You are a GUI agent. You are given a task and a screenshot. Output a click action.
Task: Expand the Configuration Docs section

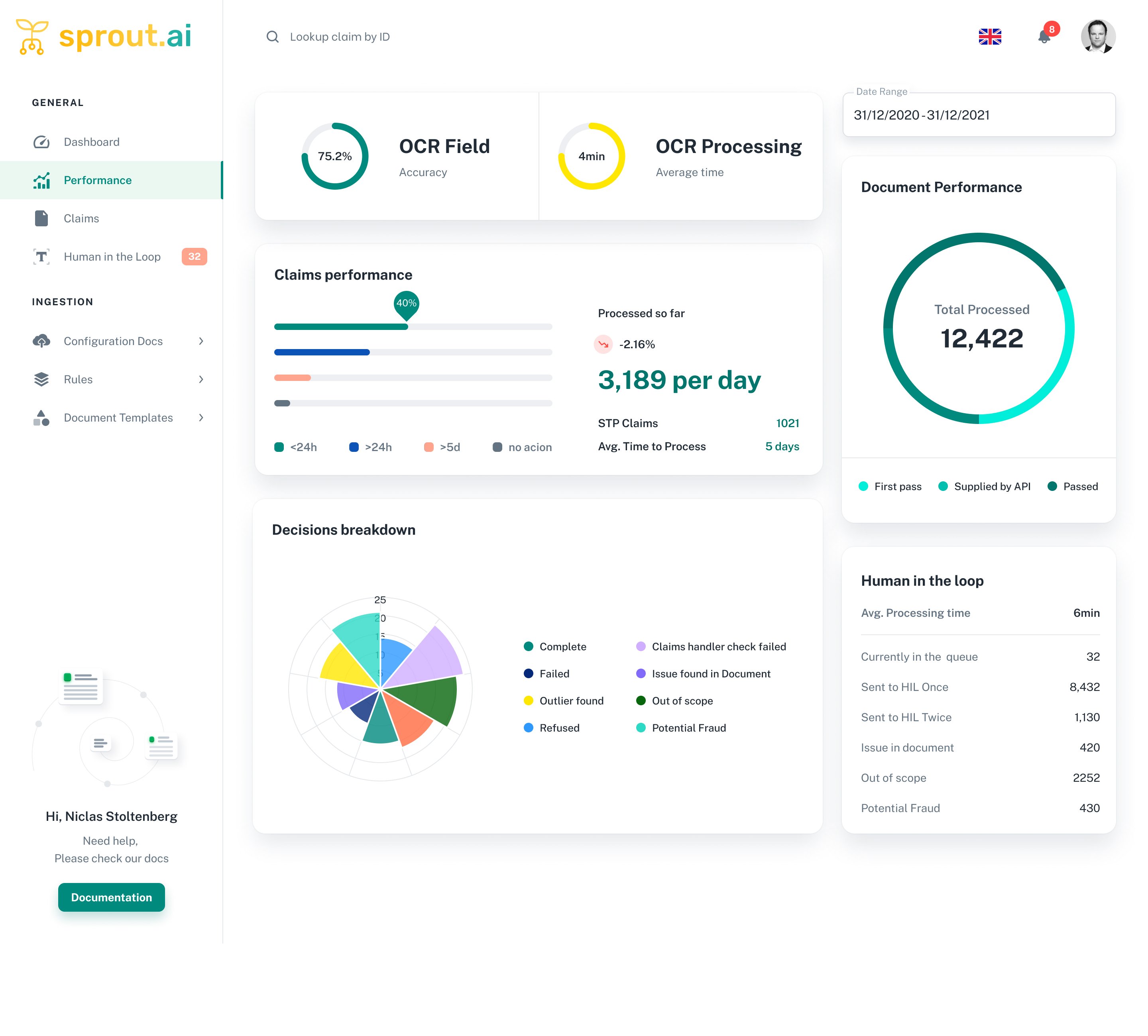[x=202, y=340]
